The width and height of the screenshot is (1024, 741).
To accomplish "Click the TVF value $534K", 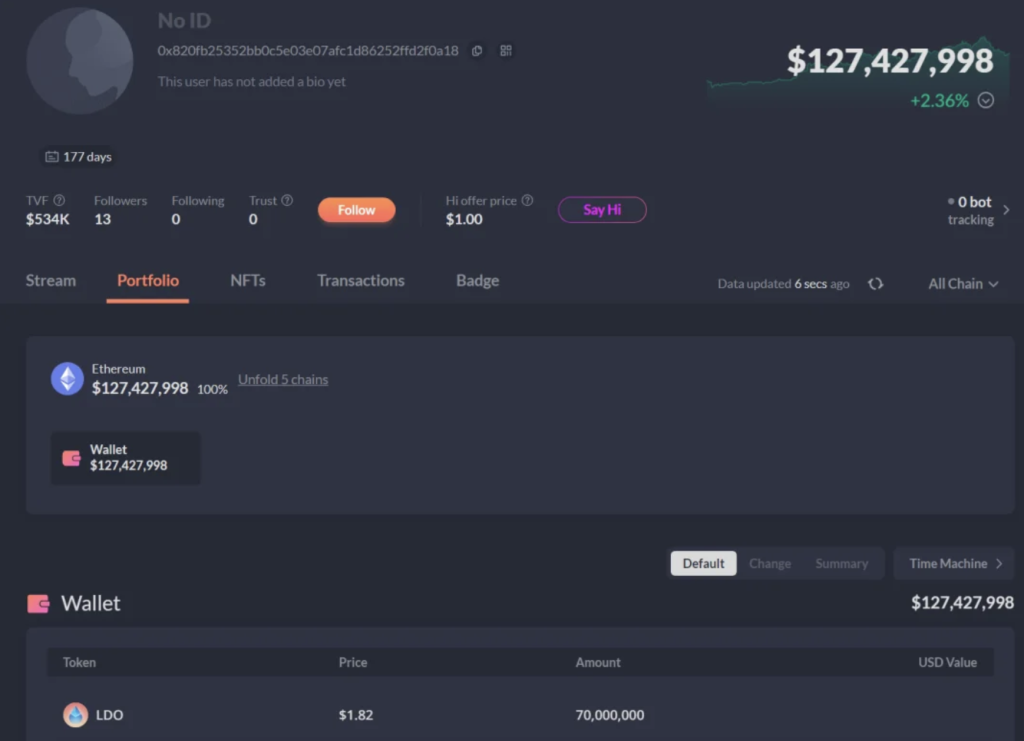I will pos(48,219).
